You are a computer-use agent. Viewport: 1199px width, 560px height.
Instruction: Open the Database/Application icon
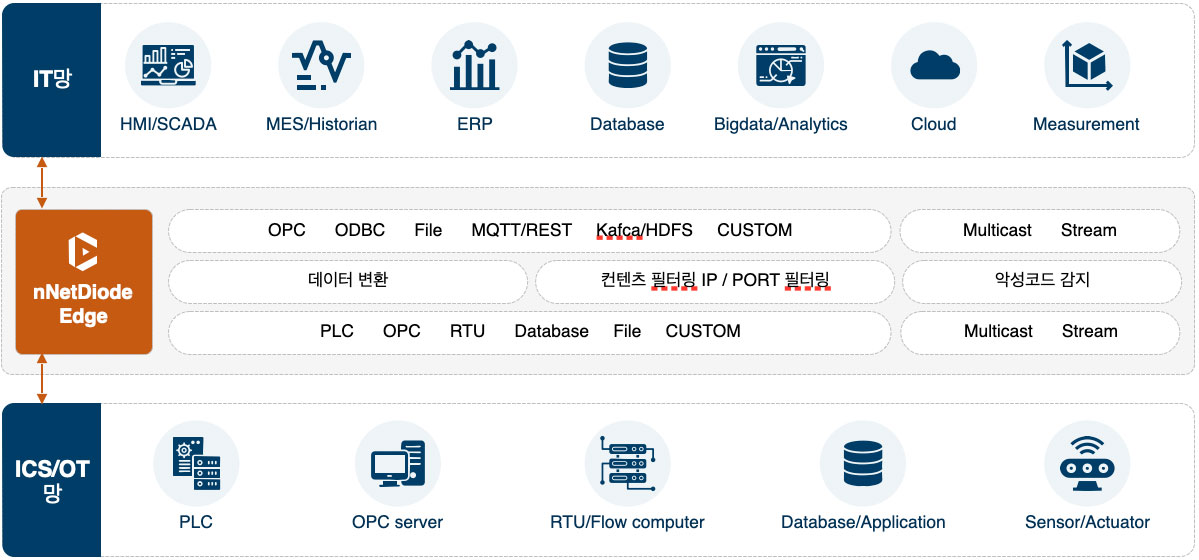[863, 463]
